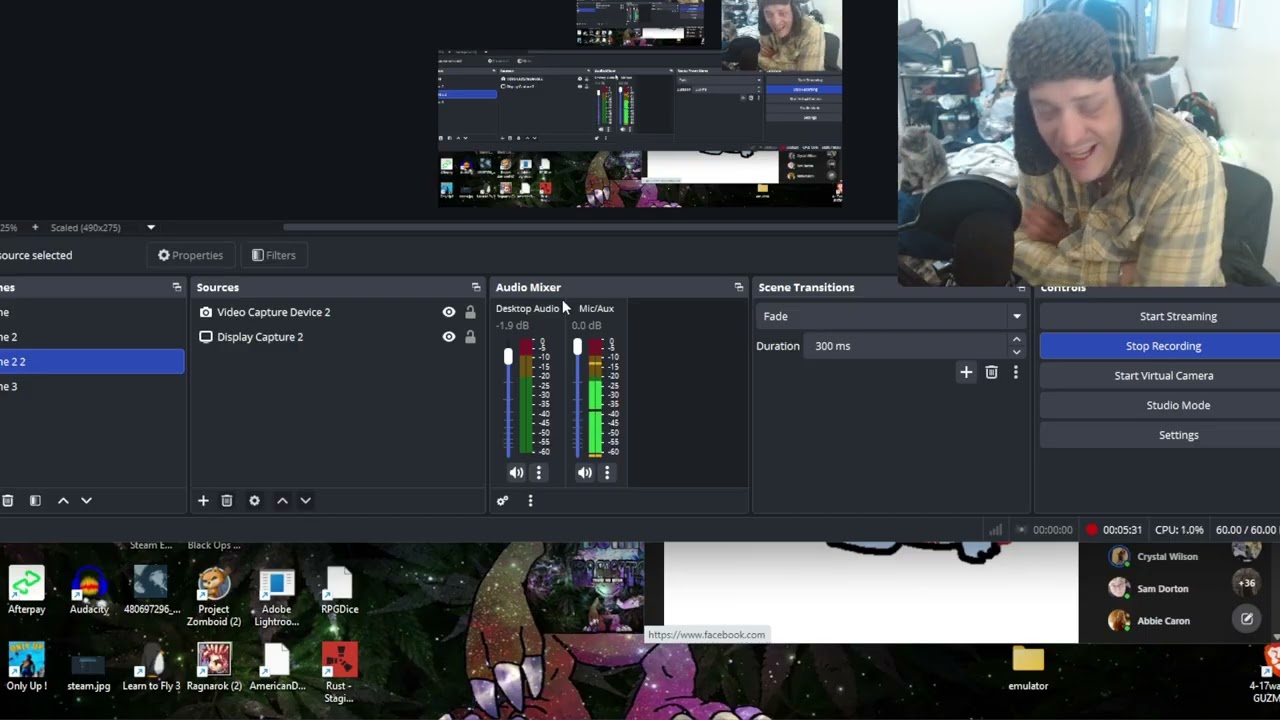Open Only Up! desktop shortcut
The height and width of the screenshot is (720, 1280).
click(x=27, y=667)
